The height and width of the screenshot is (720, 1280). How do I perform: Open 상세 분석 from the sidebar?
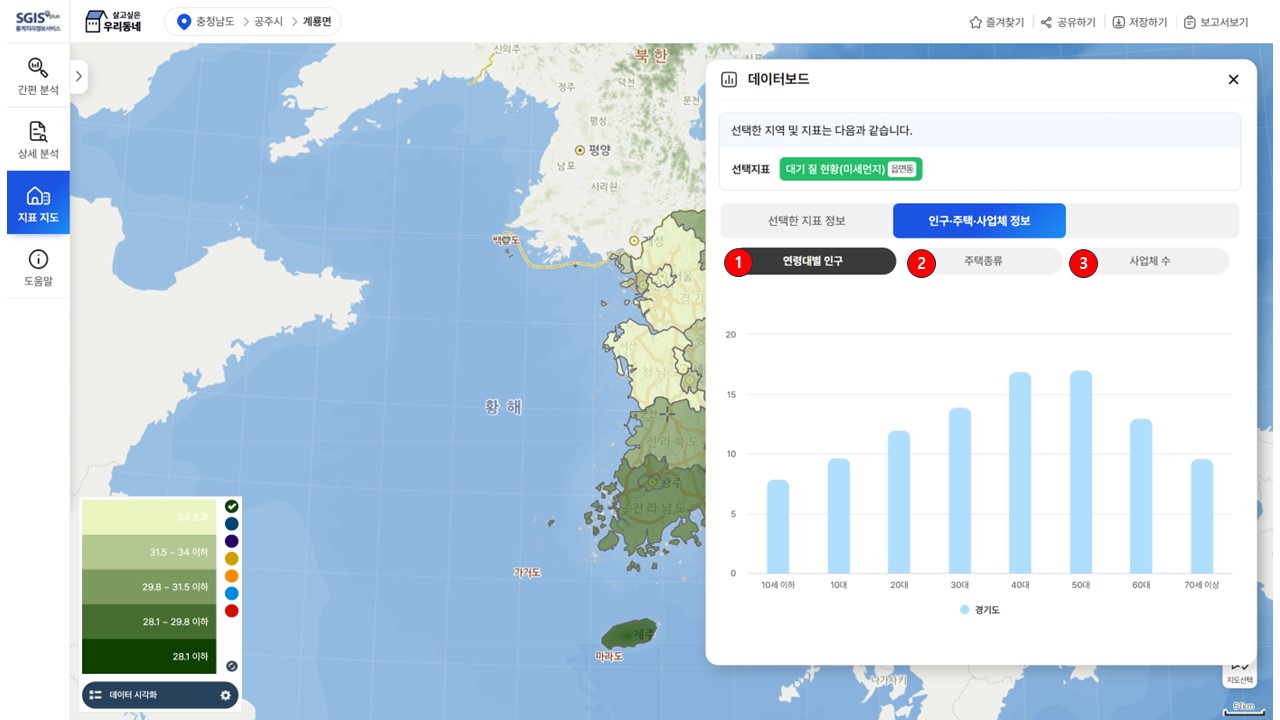[x=38, y=140]
